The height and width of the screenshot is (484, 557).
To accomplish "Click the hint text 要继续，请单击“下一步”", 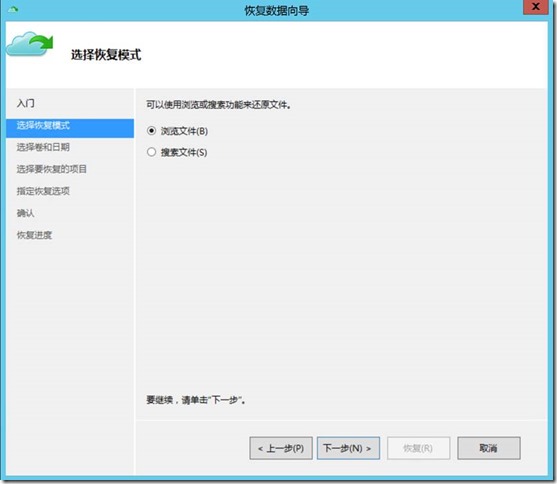I will pyautogui.click(x=196, y=400).
